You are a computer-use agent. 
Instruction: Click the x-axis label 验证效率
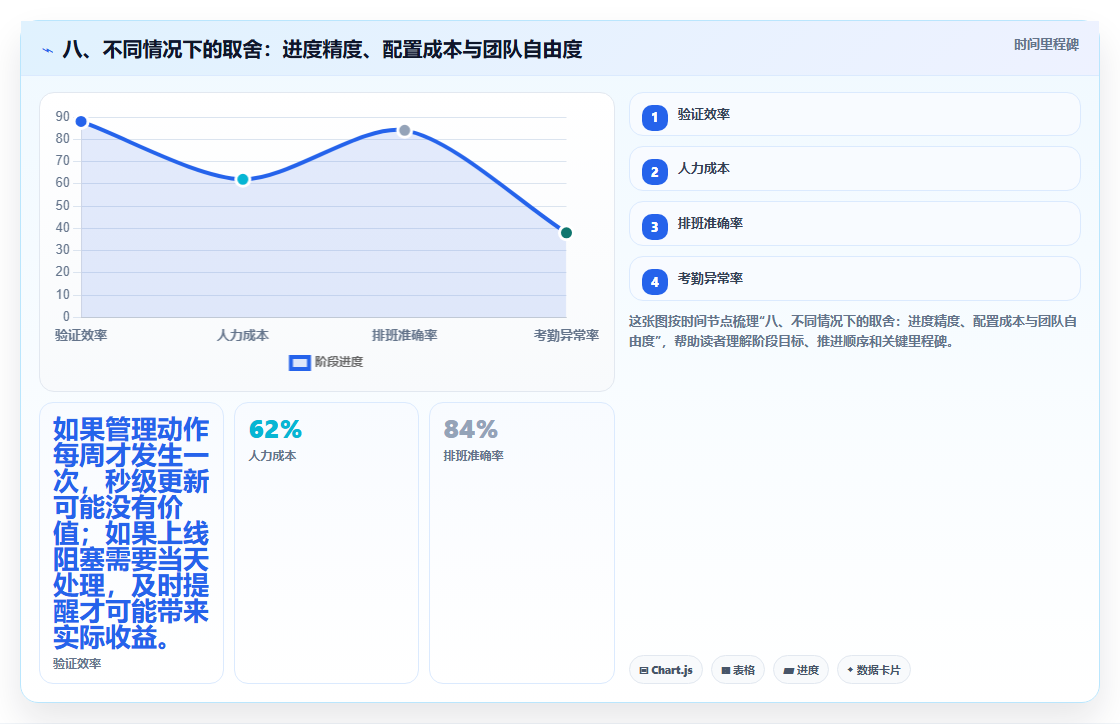tap(81, 336)
